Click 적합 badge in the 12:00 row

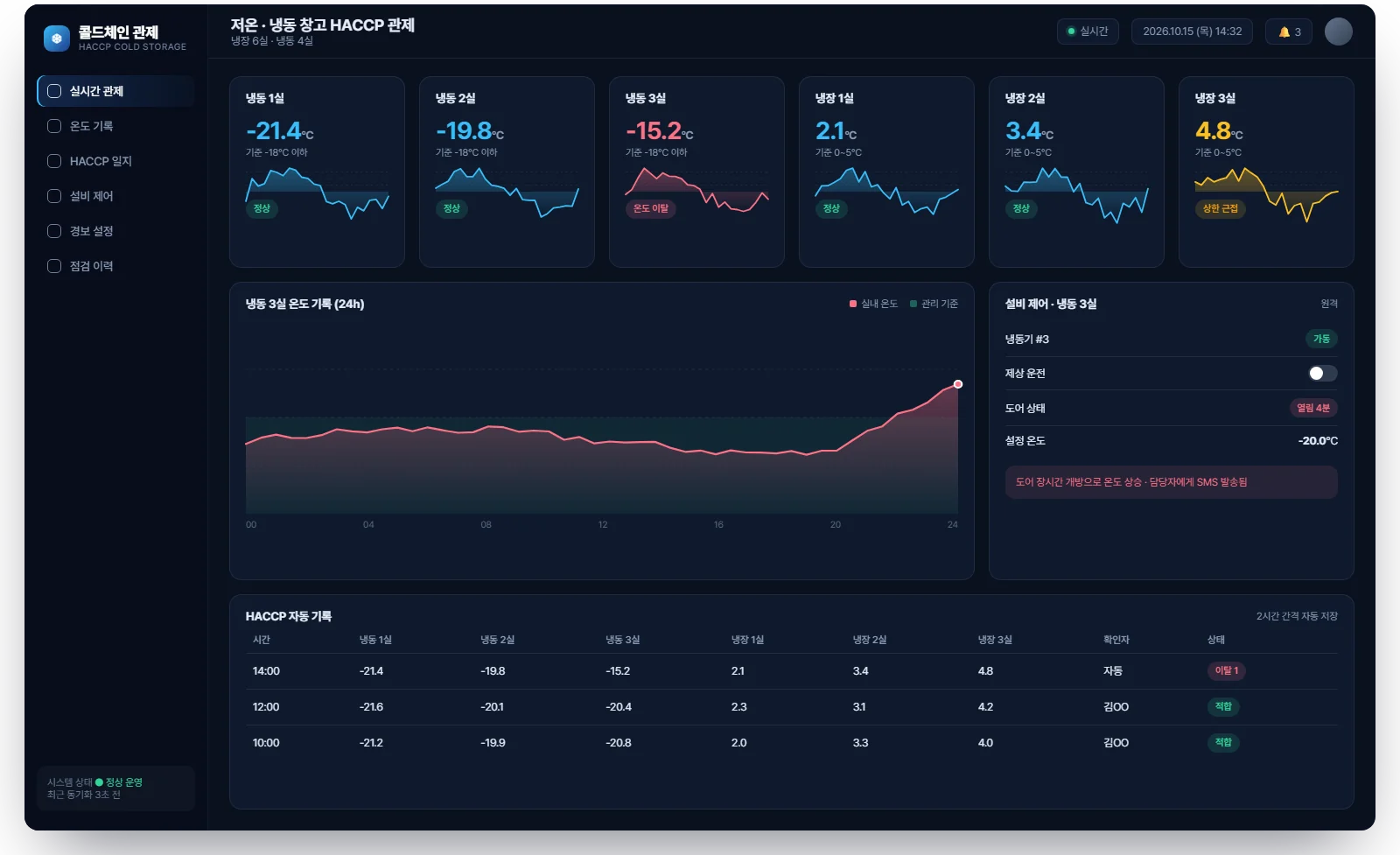[1223, 707]
